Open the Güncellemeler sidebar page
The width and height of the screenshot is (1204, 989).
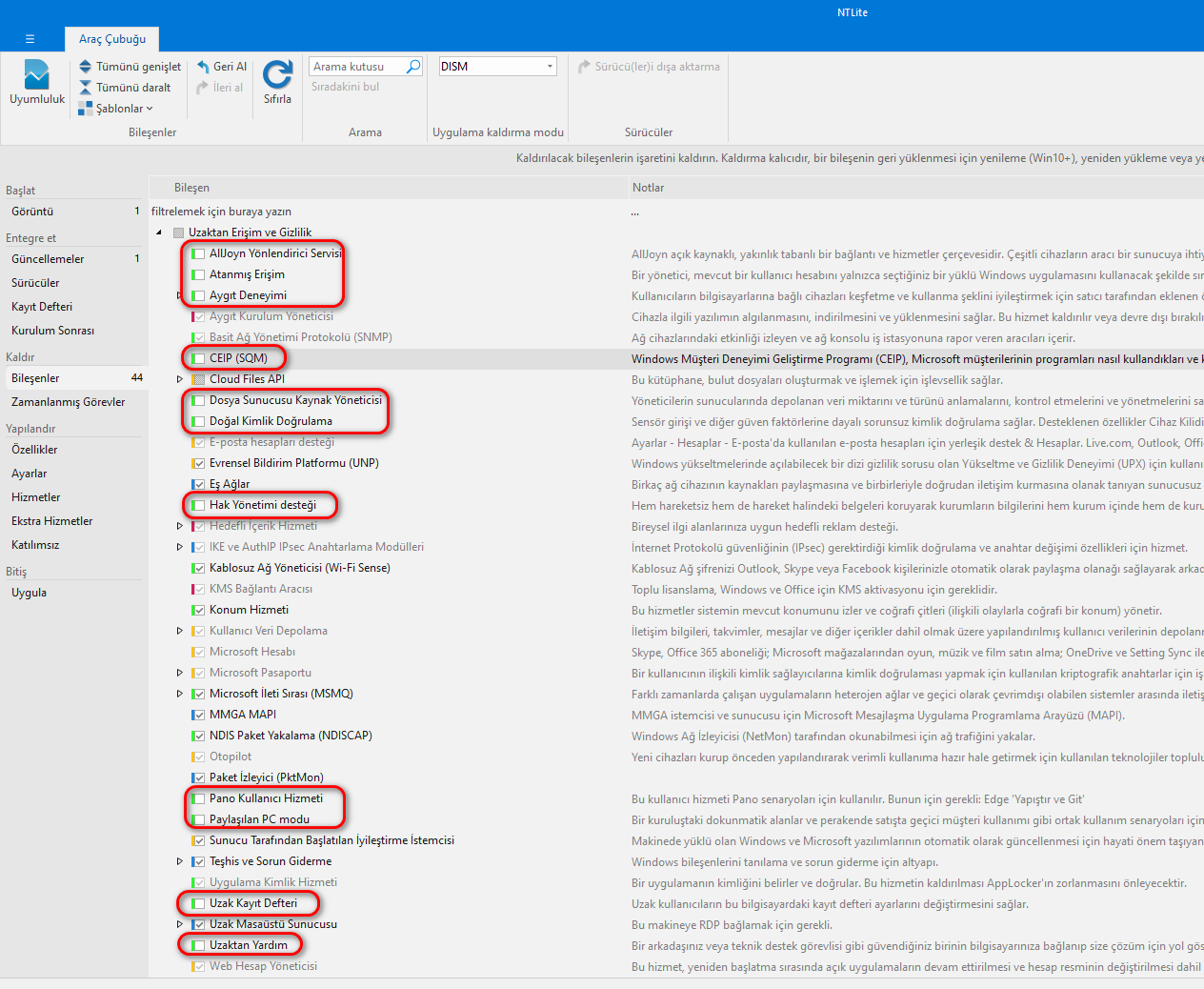73,259
